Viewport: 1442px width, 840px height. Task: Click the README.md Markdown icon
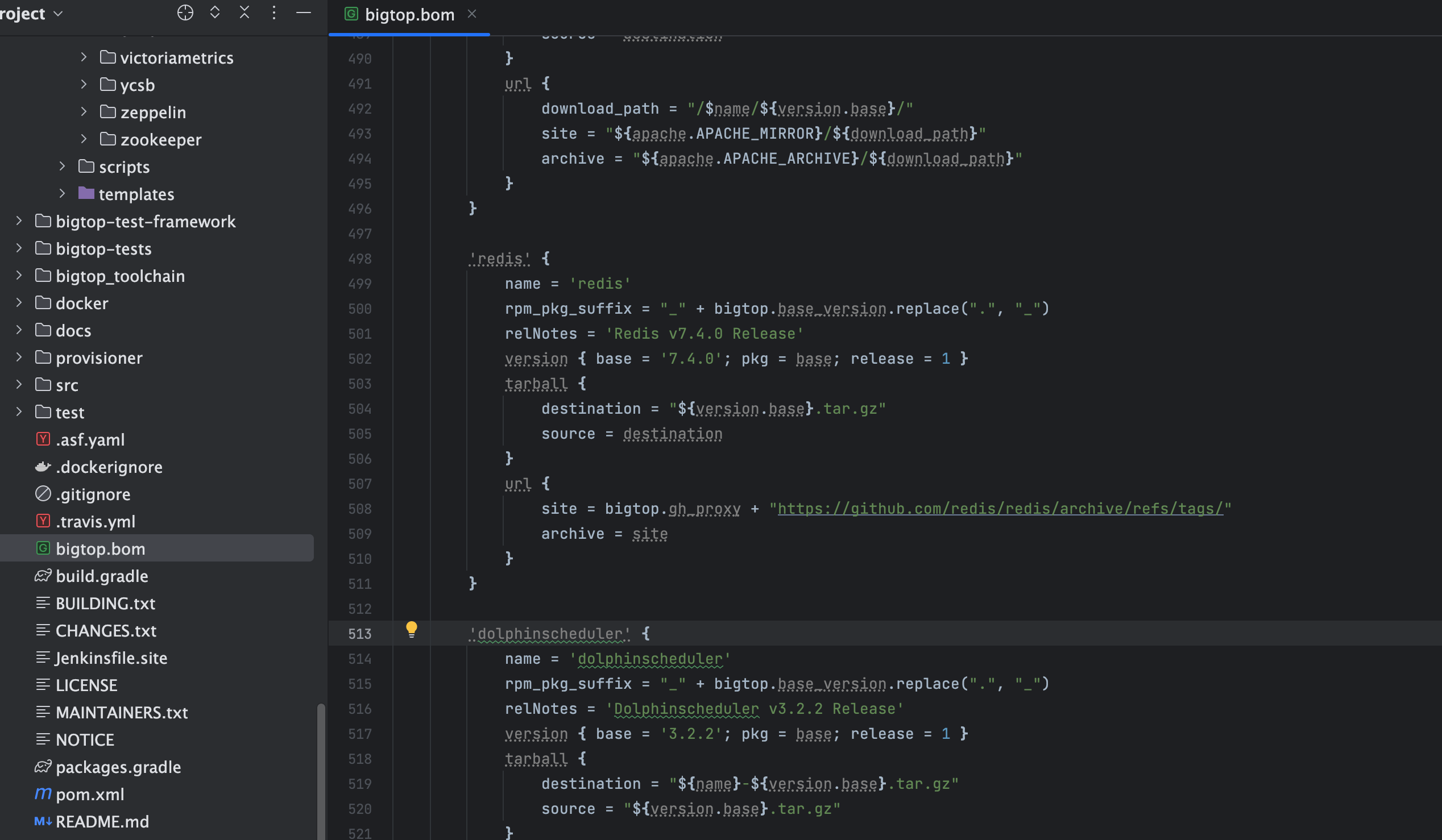pos(43,821)
